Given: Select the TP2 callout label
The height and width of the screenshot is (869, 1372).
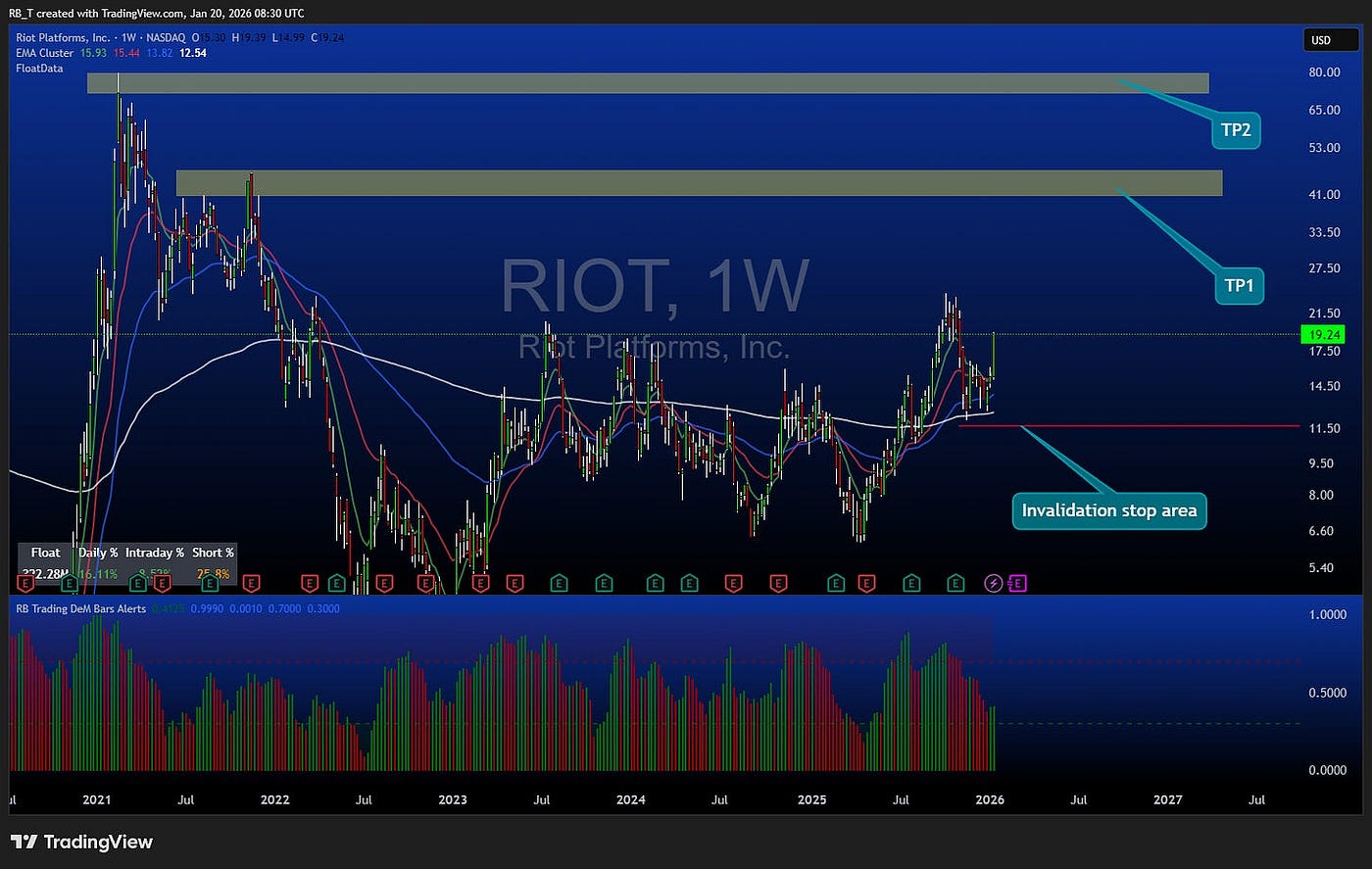Looking at the screenshot, I should (x=1236, y=130).
